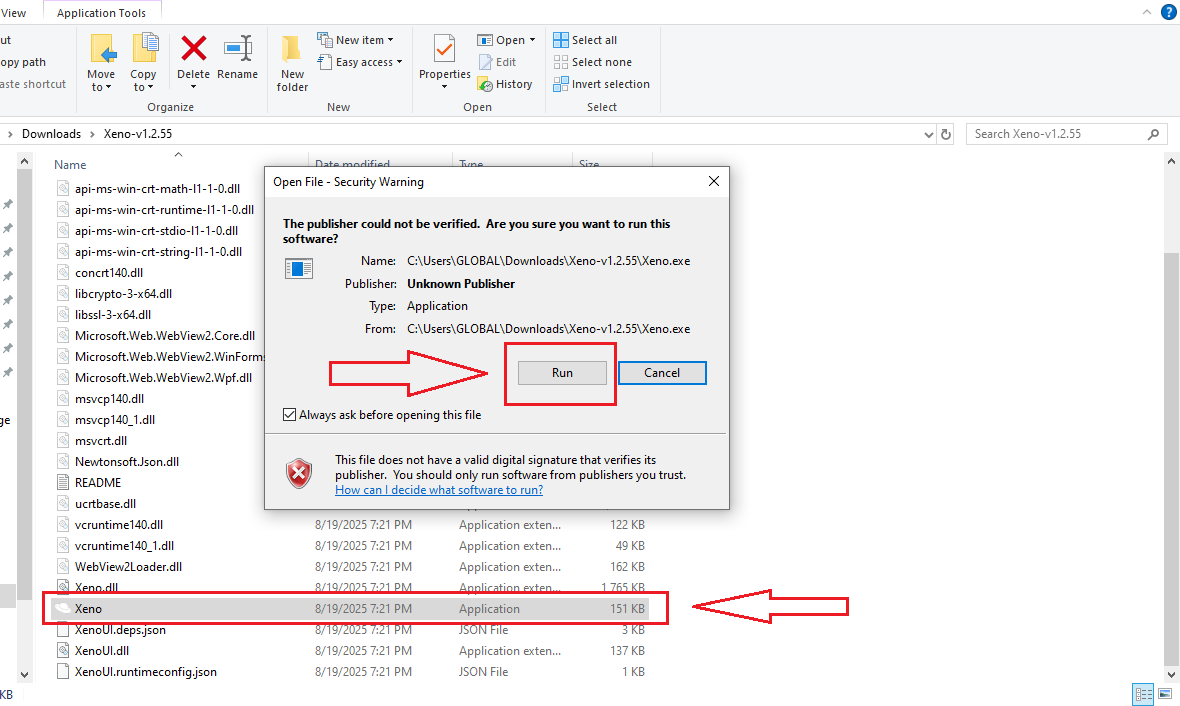Click the red Delete X icon
This screenshot has height=706, width=1180.
coord(193,49)
